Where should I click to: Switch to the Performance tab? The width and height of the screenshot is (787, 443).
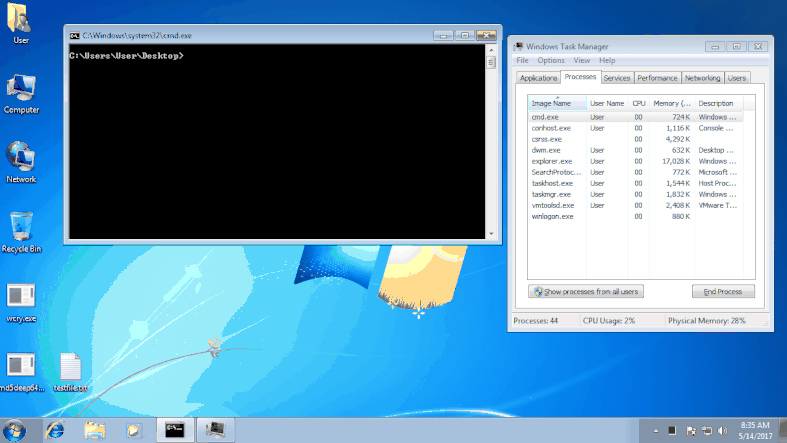pyautogui.click(x=657, y=78)
